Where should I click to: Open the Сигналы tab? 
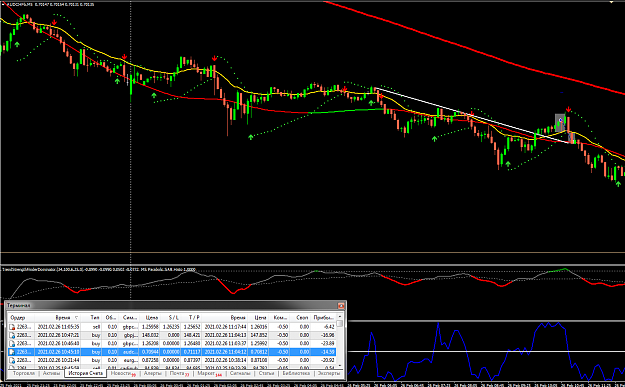240,373
